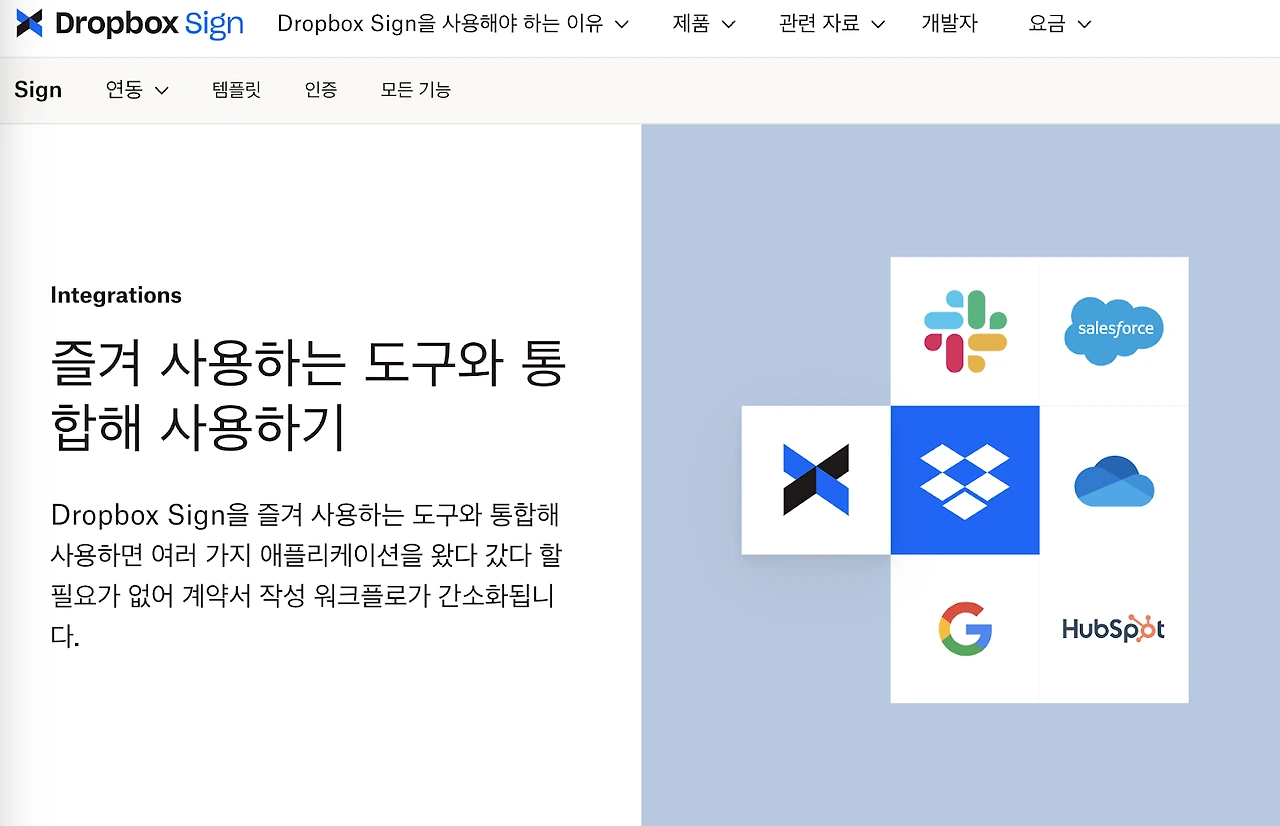This screenshot has height=826, width=1280.
Task: Open the 관련 자료 menu
Action: coord(832,24)
